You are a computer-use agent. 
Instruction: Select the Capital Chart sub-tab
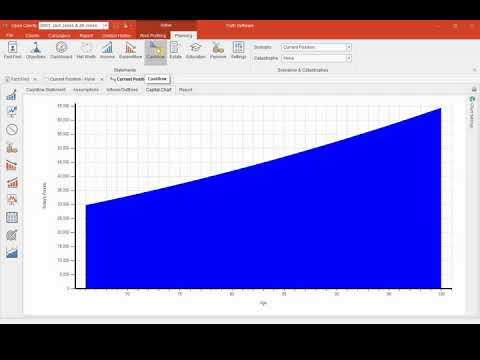(159, 90)
